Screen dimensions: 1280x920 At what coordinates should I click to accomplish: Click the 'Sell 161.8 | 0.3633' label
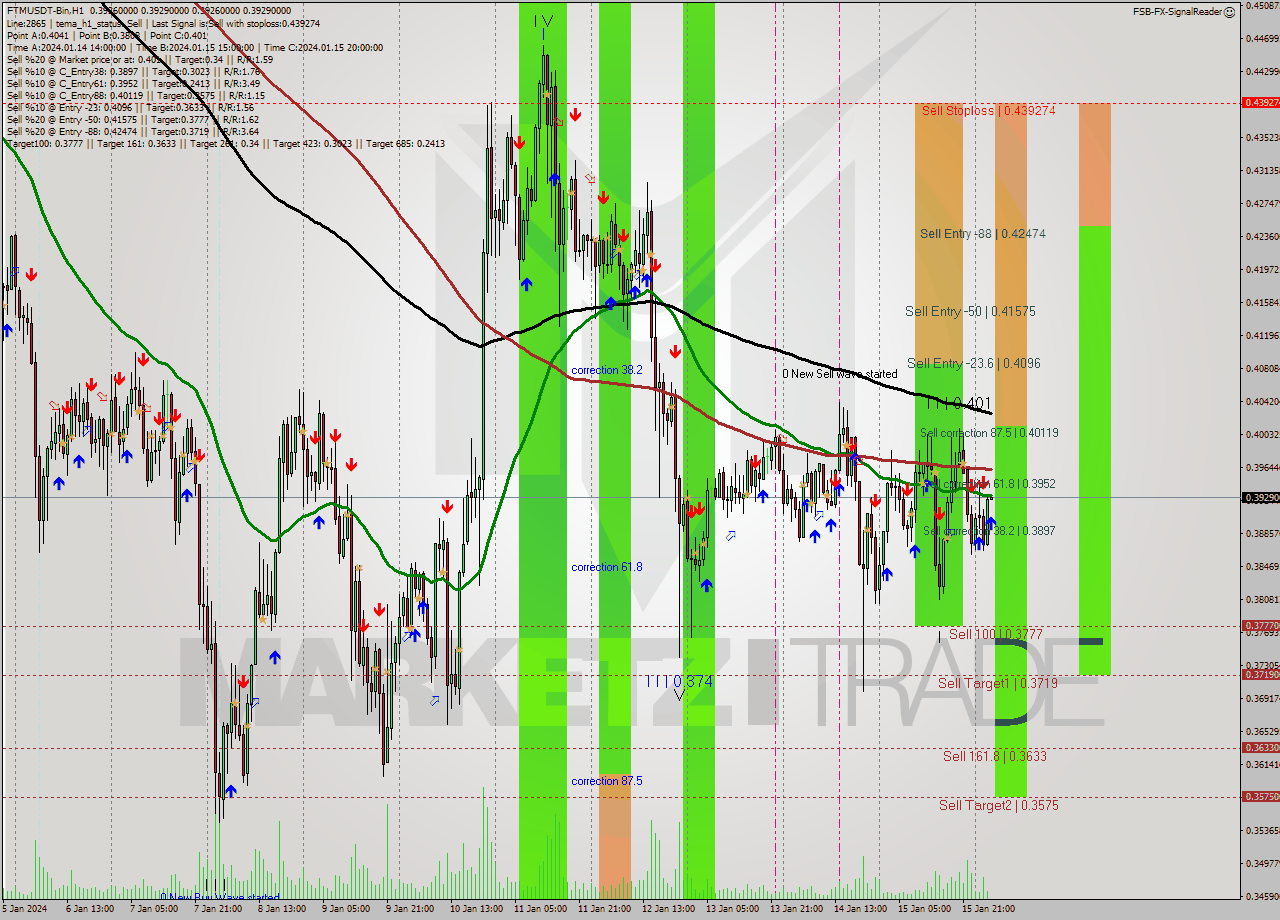tap(995, 756)
